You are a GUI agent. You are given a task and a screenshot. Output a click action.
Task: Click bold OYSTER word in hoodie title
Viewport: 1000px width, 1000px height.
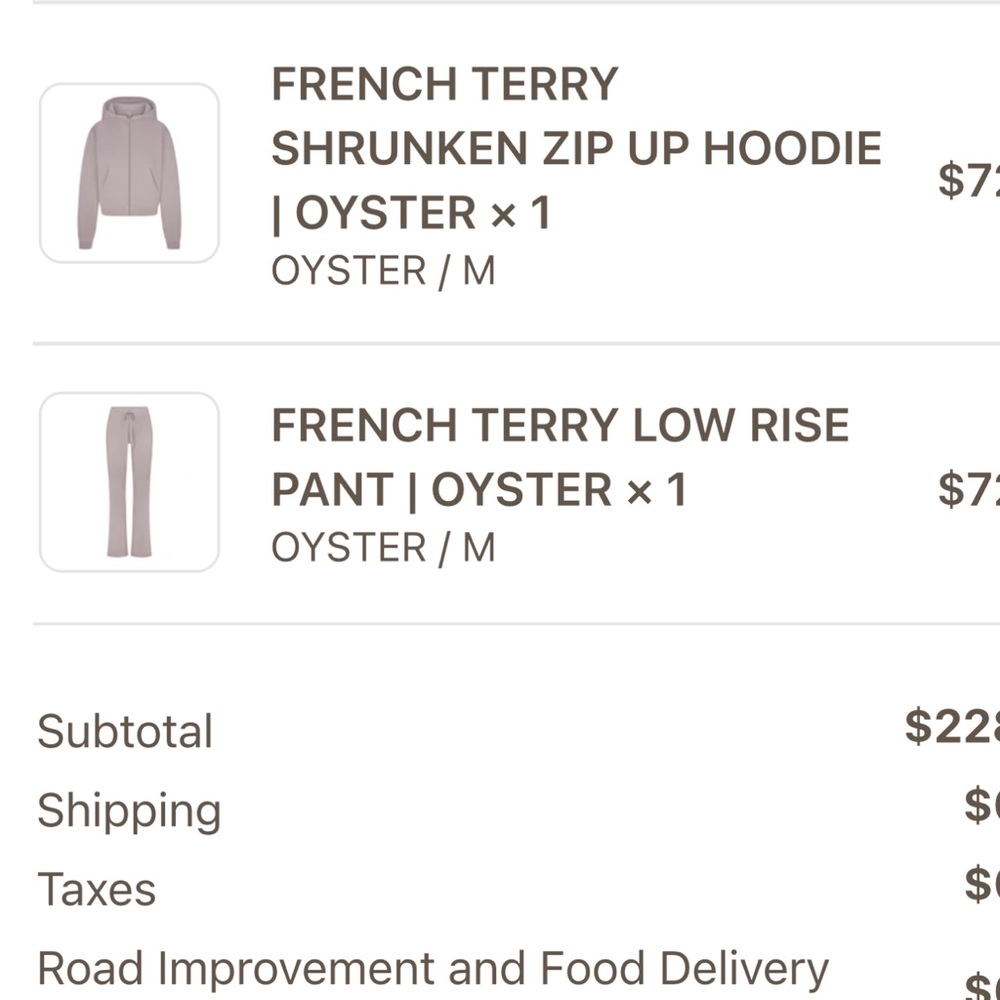click(385, 213)
